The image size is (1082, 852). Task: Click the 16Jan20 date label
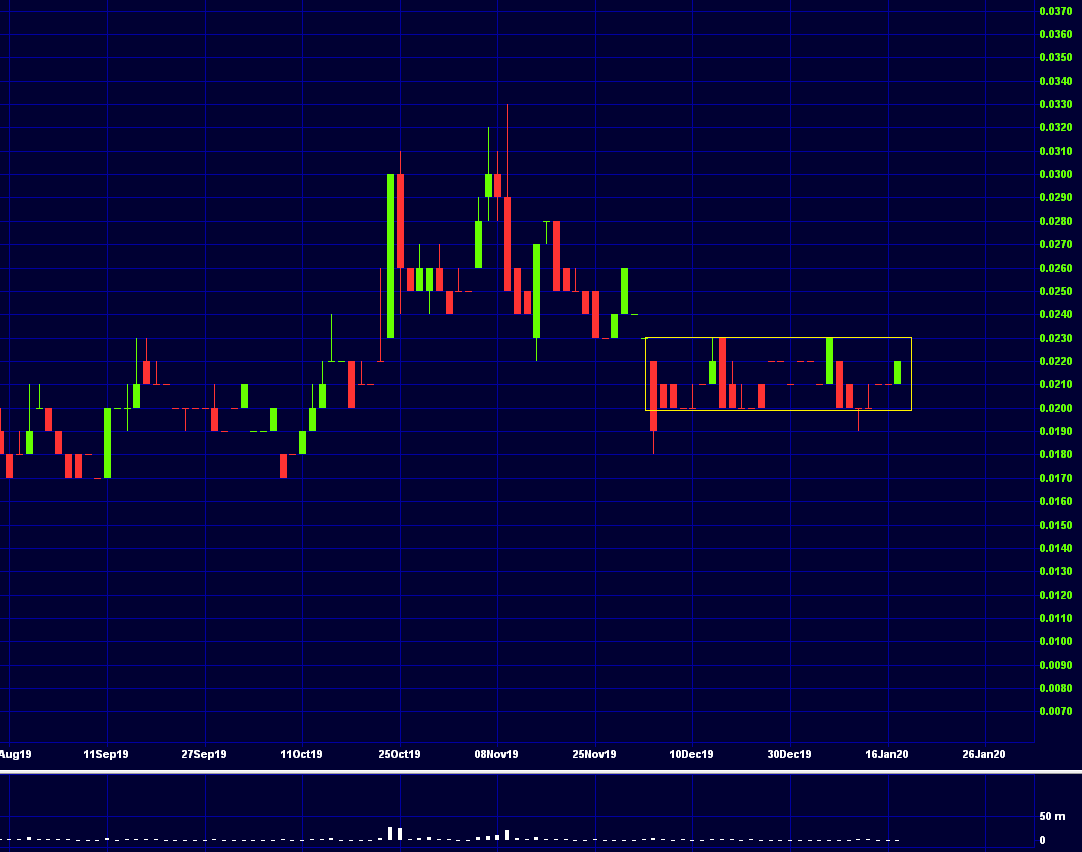(887, 755)
